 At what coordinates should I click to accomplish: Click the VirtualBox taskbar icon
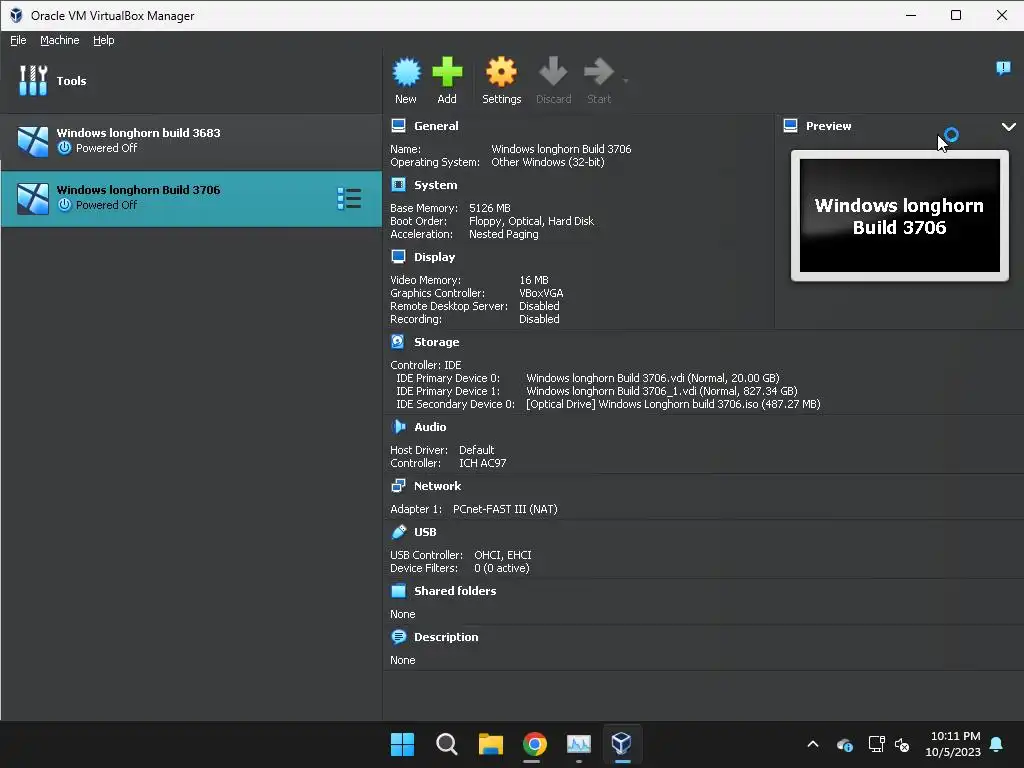pyautogui.click(x=621, y=744)
